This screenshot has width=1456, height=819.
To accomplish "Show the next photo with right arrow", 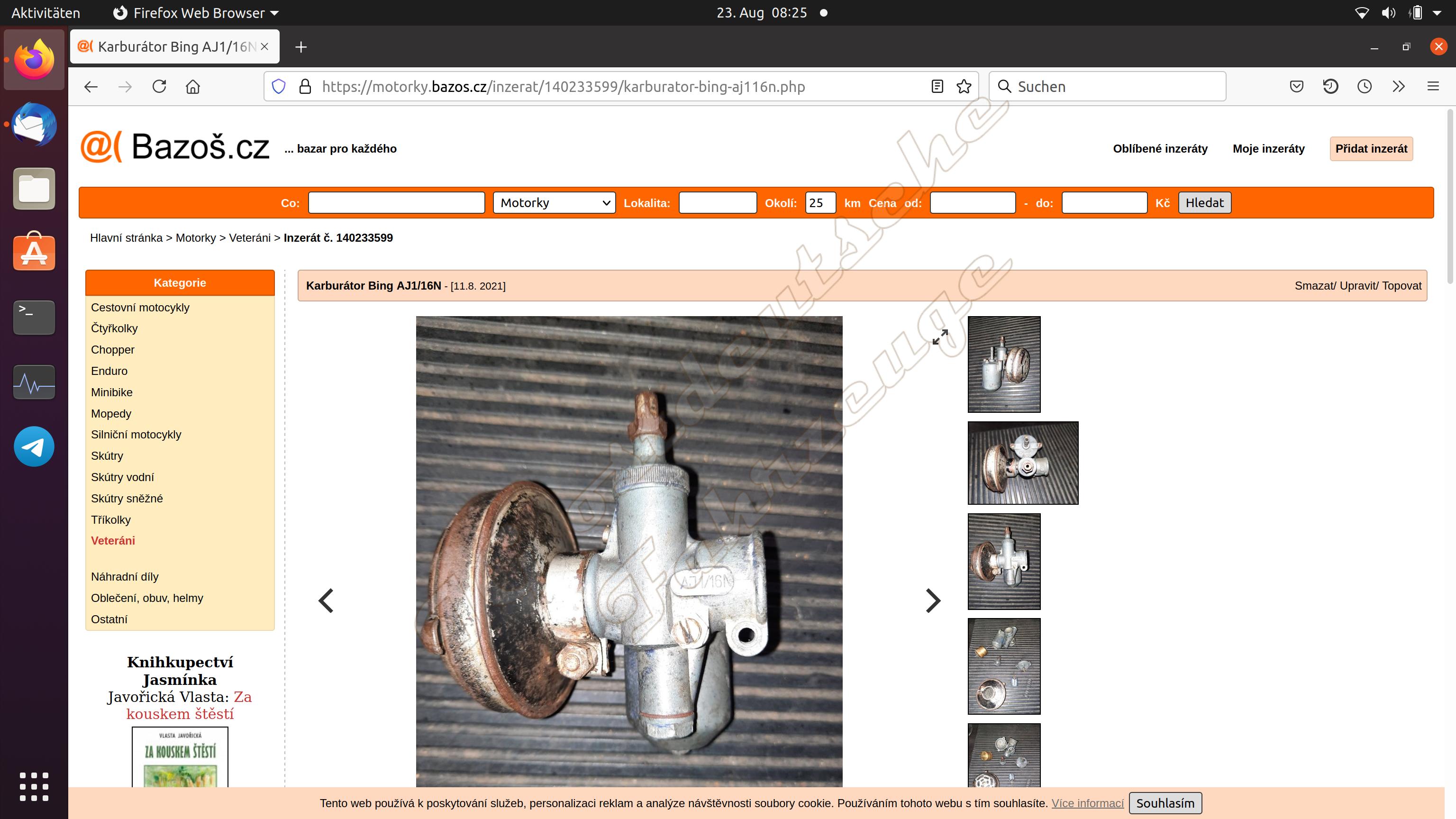I will pos(933,600).
